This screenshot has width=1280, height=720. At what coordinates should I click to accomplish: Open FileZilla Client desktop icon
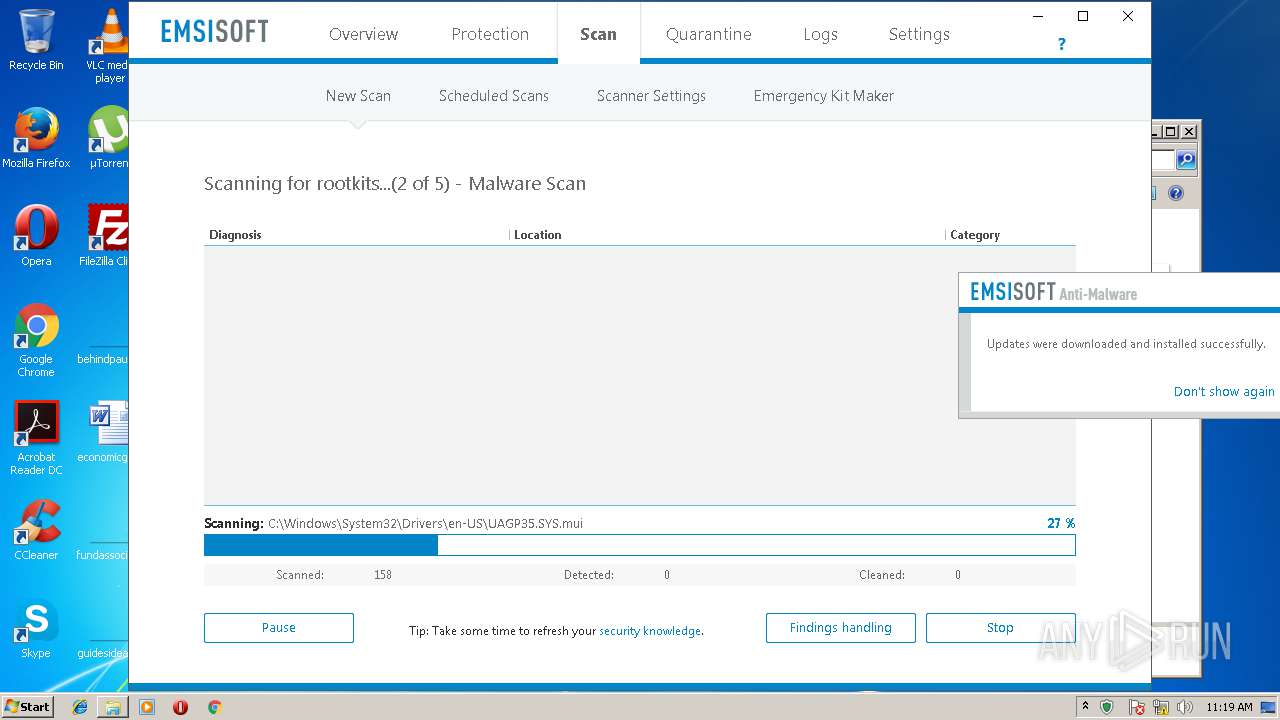coord(104,236)
